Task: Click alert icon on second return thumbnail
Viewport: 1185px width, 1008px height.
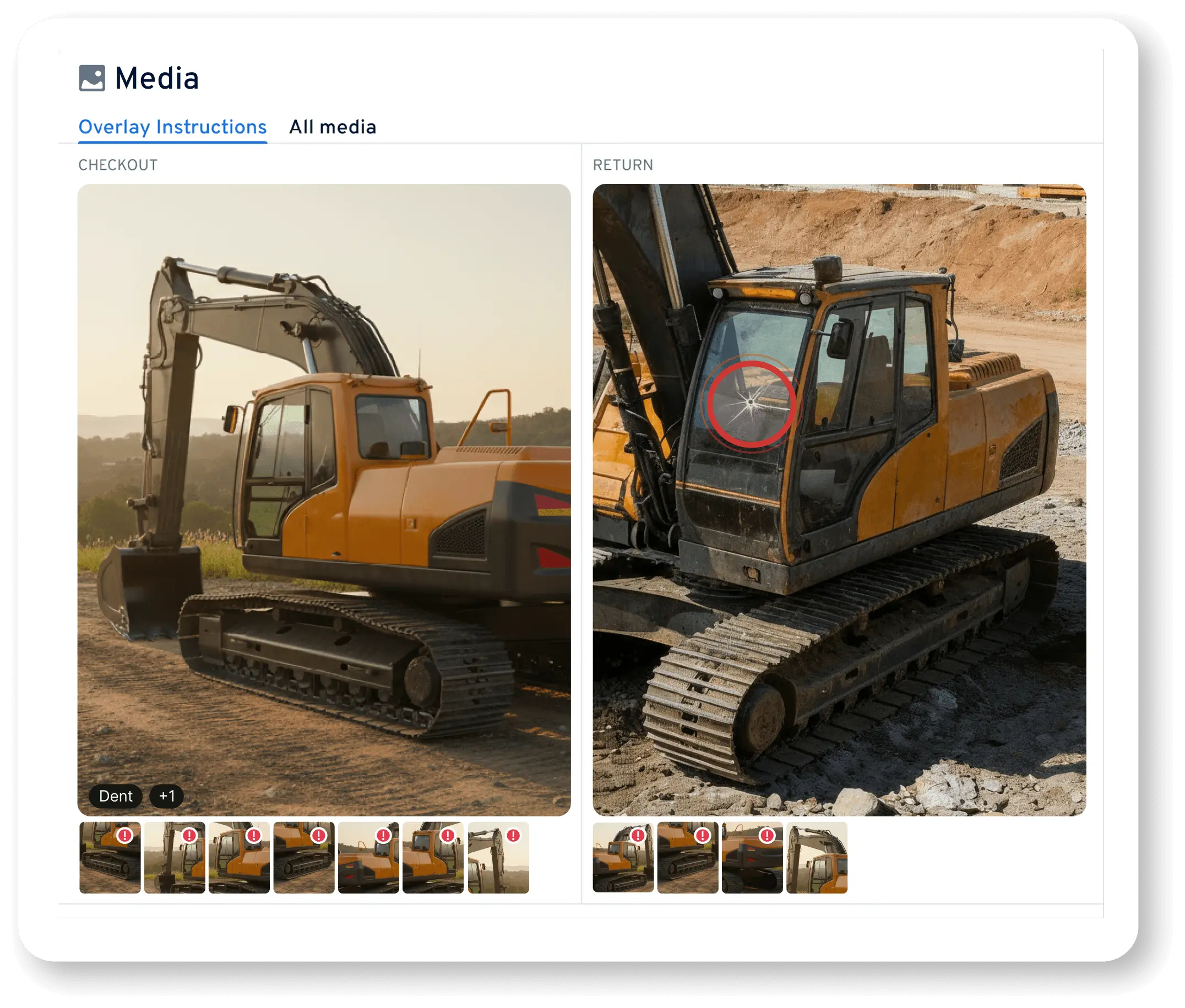Action: tap(702, 835)
